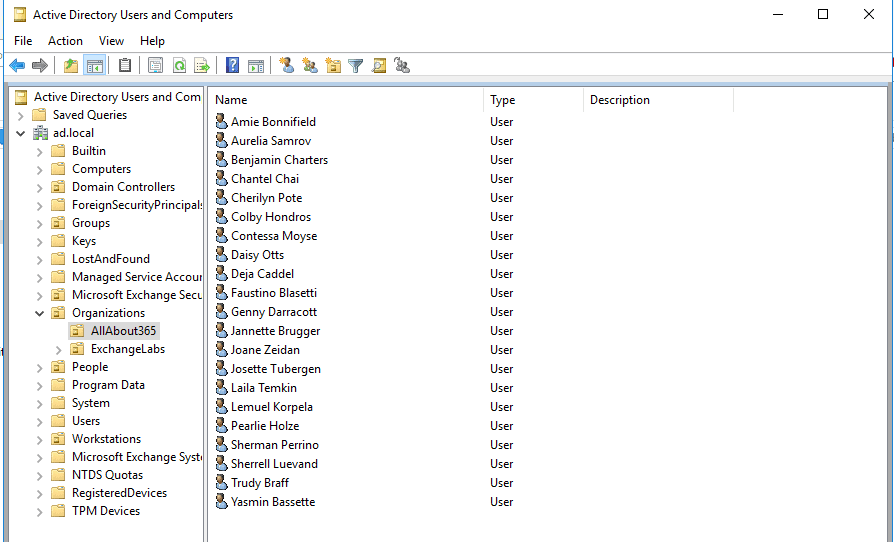Select LostAndFound in the tree

(111, 259)
